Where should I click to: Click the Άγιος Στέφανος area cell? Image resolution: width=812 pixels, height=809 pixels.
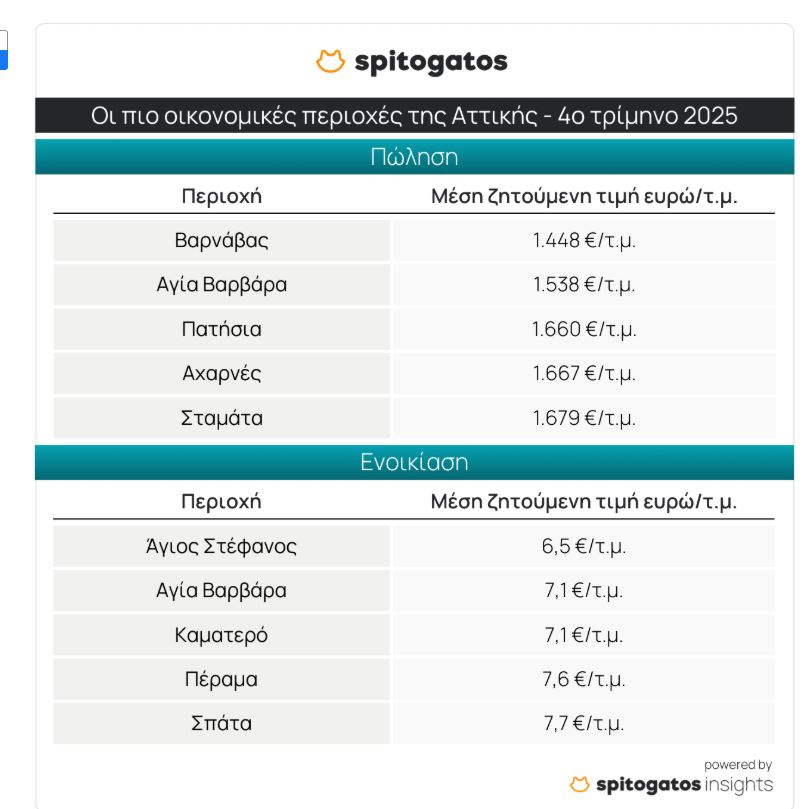(x=221, y=546)
